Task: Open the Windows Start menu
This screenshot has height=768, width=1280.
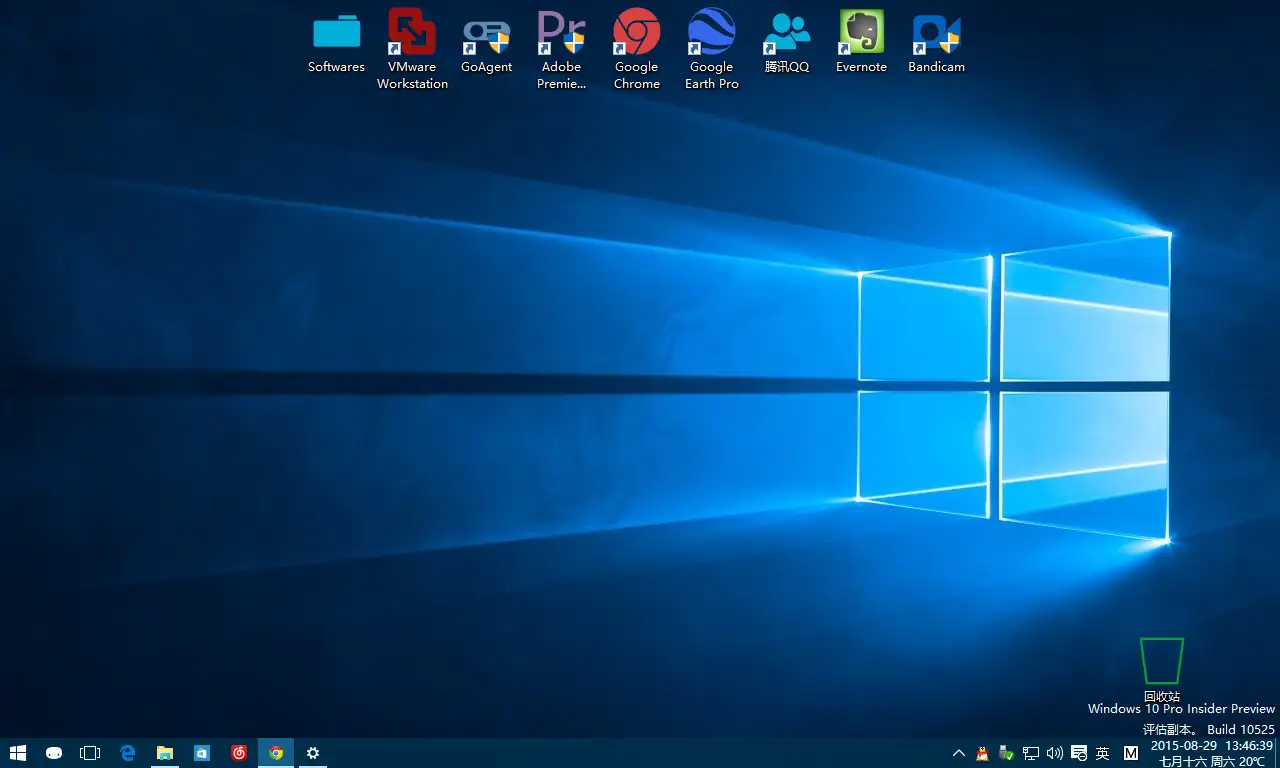Action: coord(18,753)
